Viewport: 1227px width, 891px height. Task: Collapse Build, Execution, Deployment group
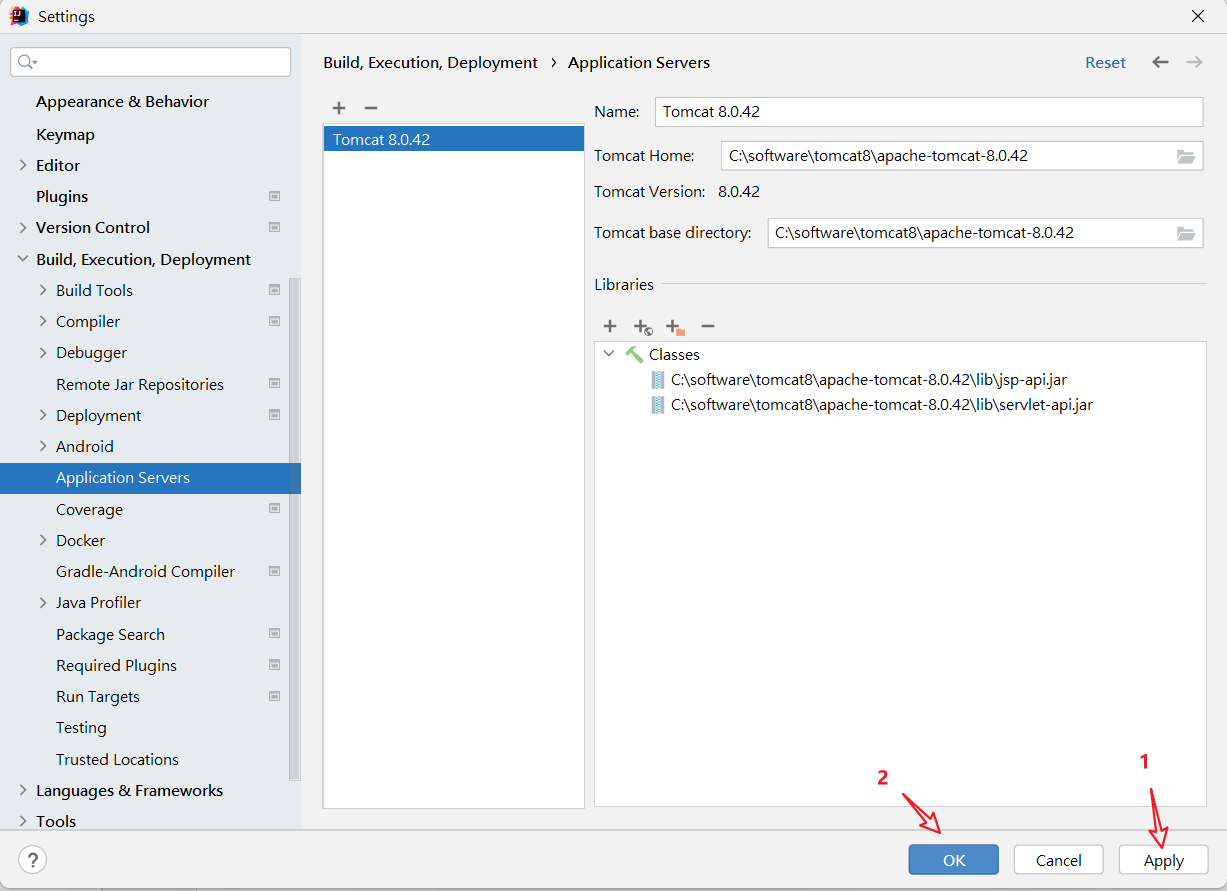[23, 259]
